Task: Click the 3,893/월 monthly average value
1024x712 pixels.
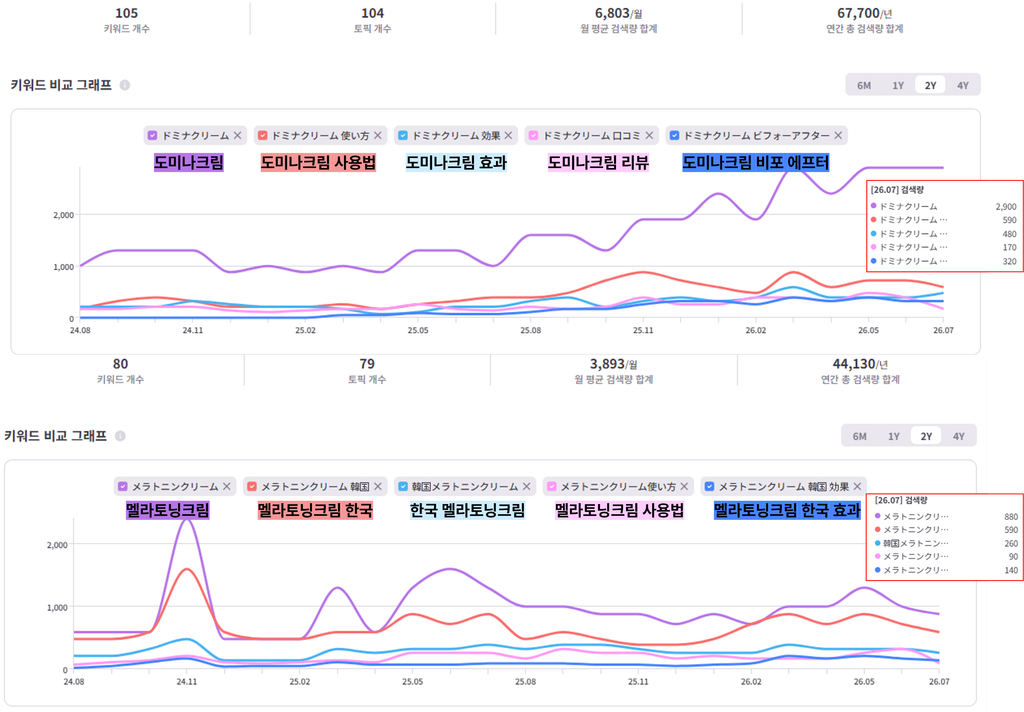Action: [x=614, y=364]
